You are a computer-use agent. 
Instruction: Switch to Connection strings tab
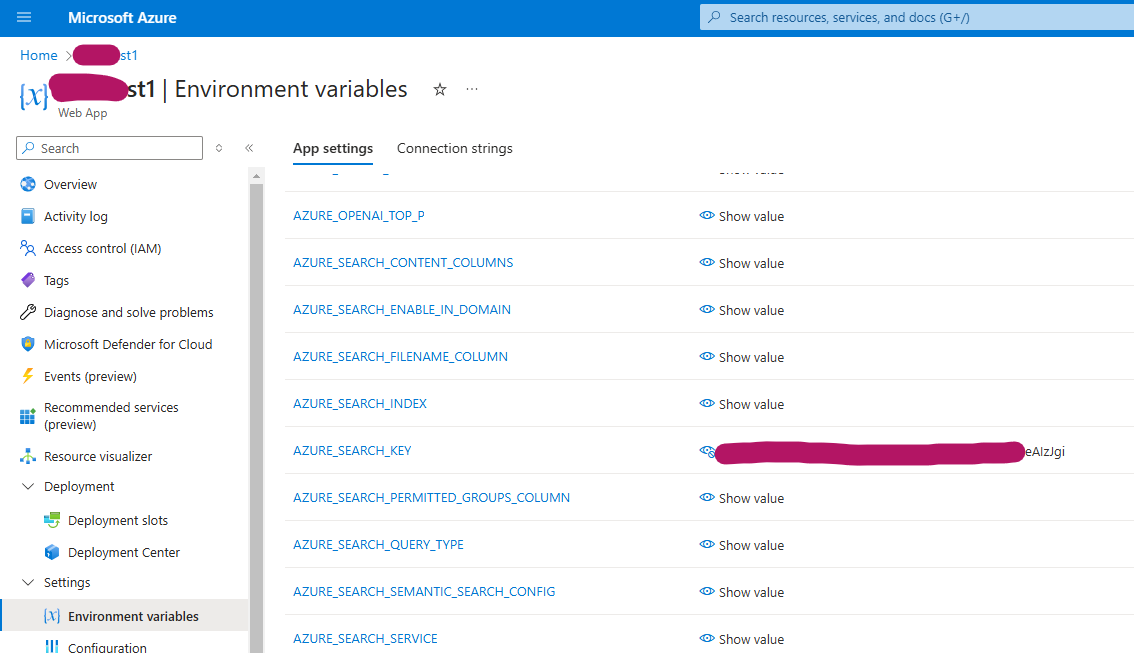pyautogui.click(x=455, y=148)
